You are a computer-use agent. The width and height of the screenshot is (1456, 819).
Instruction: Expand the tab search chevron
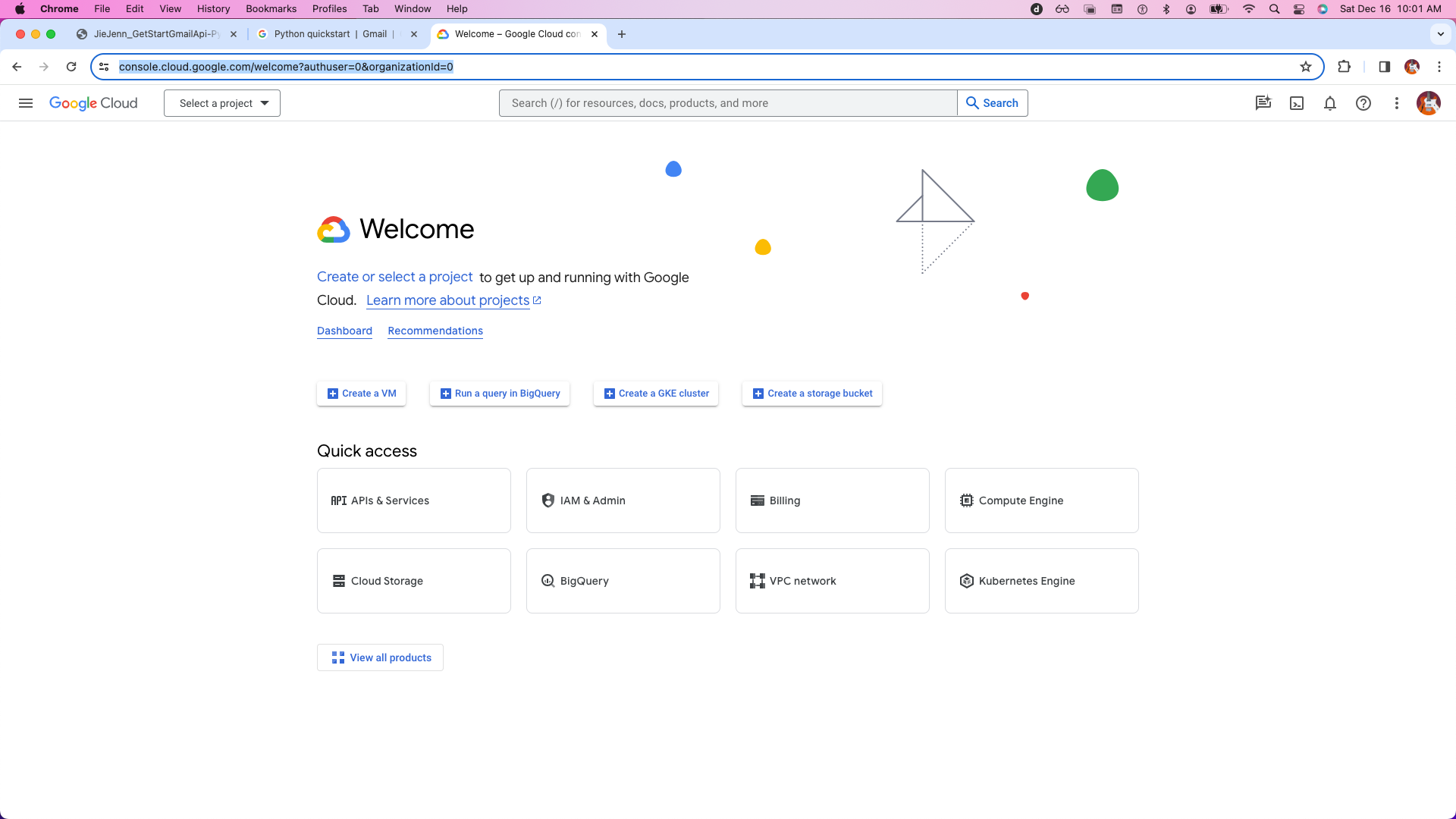1441,34
